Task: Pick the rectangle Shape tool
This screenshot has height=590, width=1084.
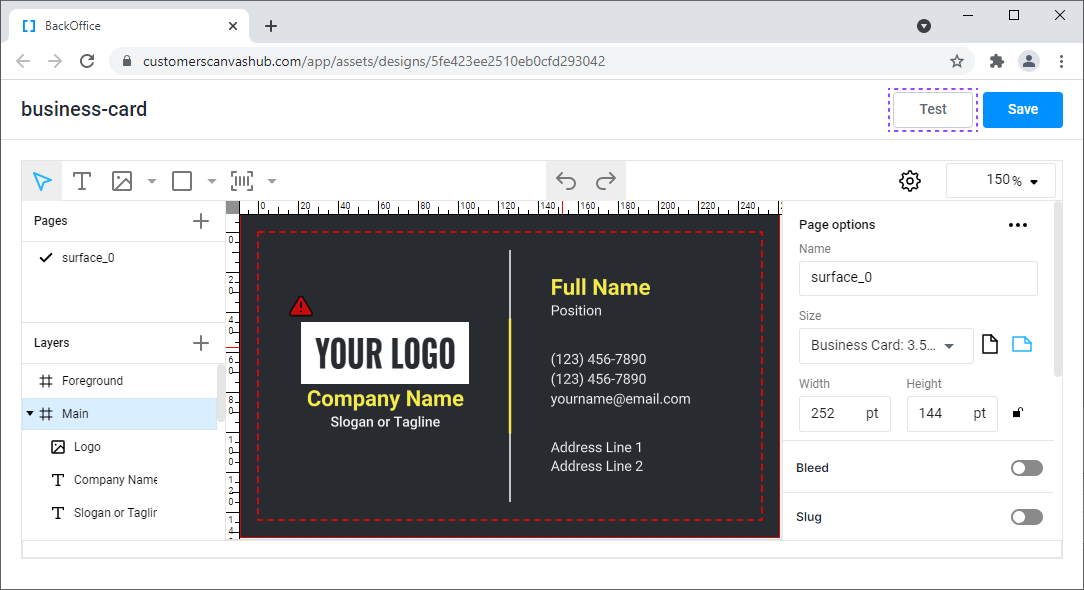Action: coord(182,181)
